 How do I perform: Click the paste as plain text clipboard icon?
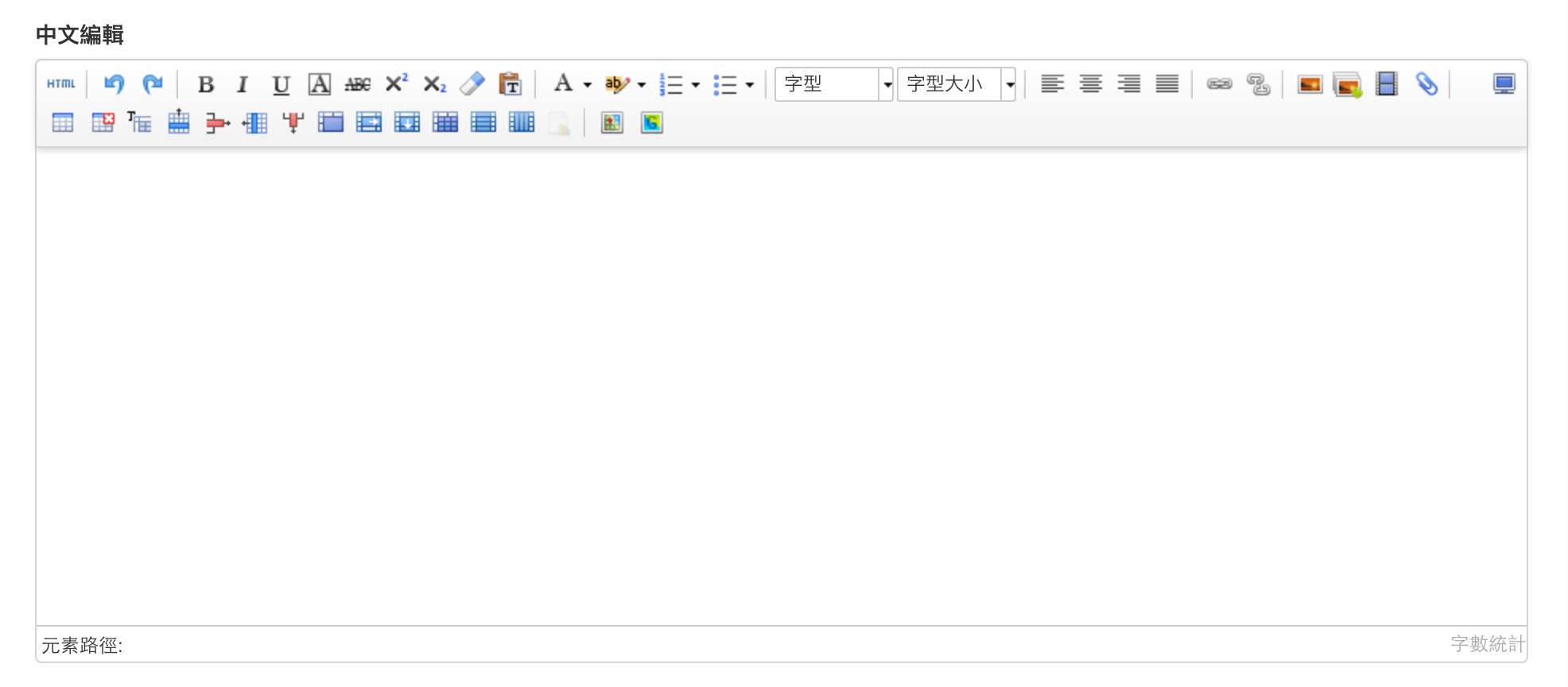(510, 83)
